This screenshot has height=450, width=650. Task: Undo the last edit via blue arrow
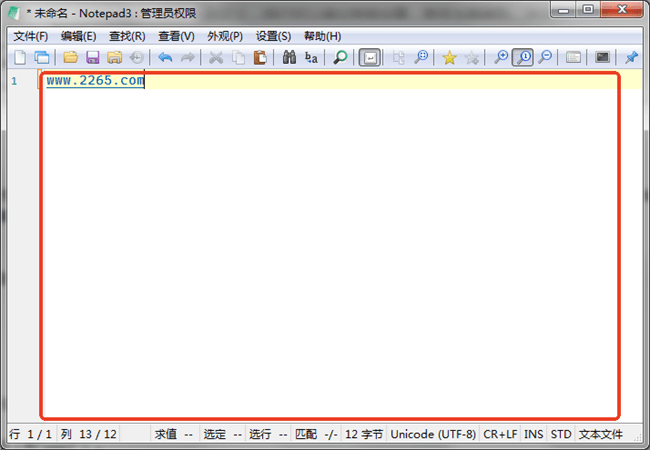[165, 57]
